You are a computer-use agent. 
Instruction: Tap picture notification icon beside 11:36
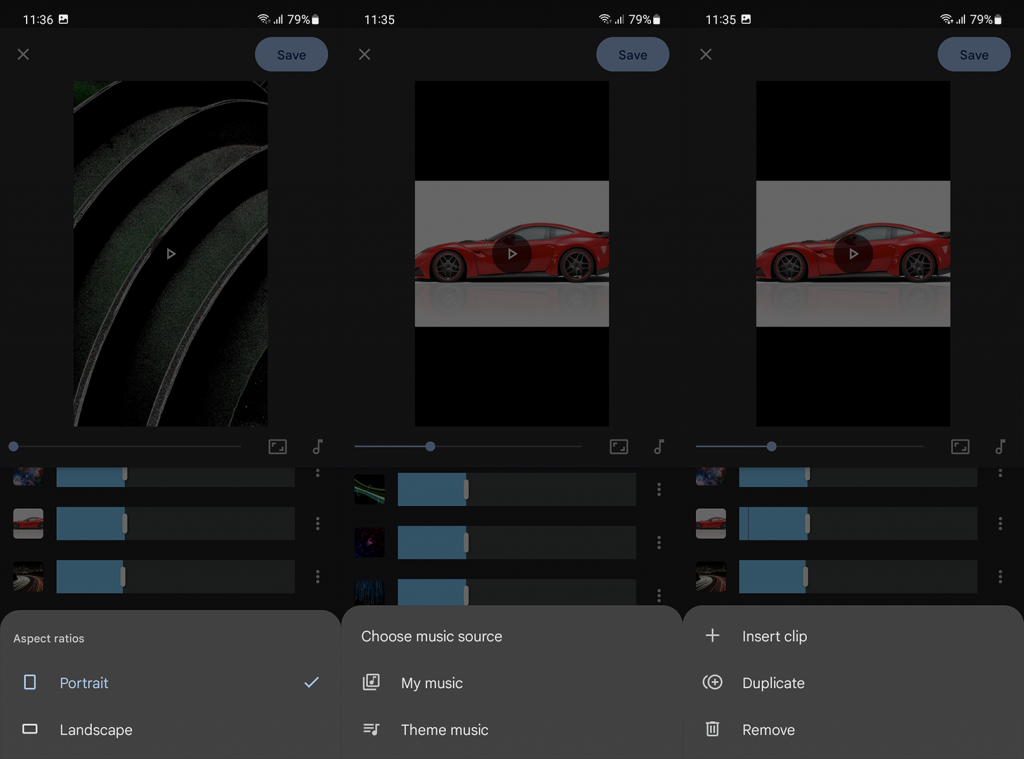pos(63,19)
